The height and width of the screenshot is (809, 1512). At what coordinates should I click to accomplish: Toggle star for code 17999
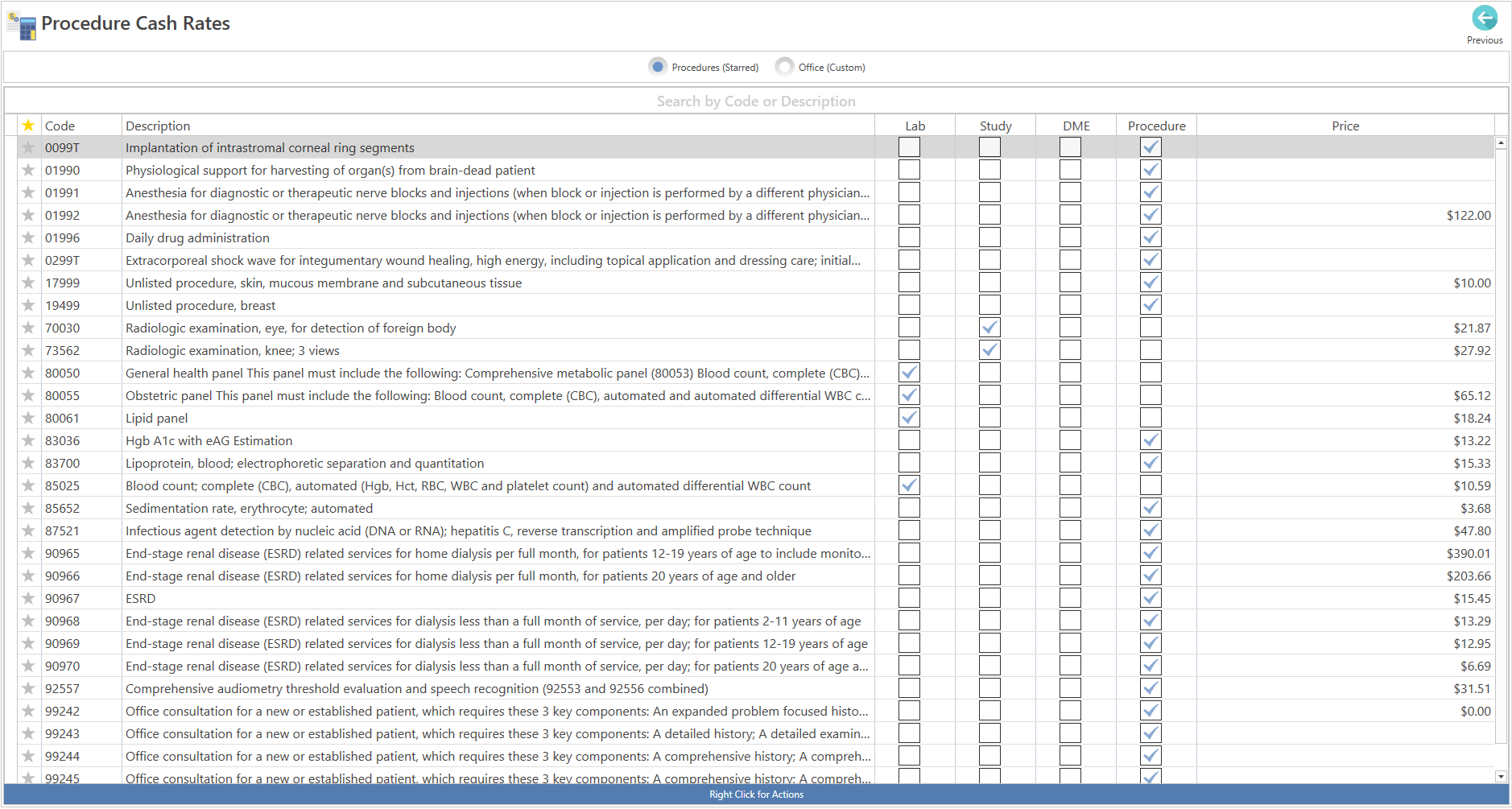click(x=28, y=283)
